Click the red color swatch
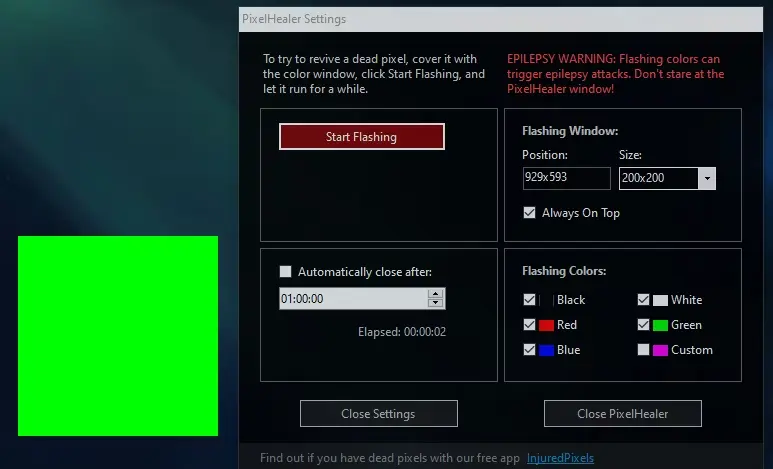 click(x=546, y=325)
